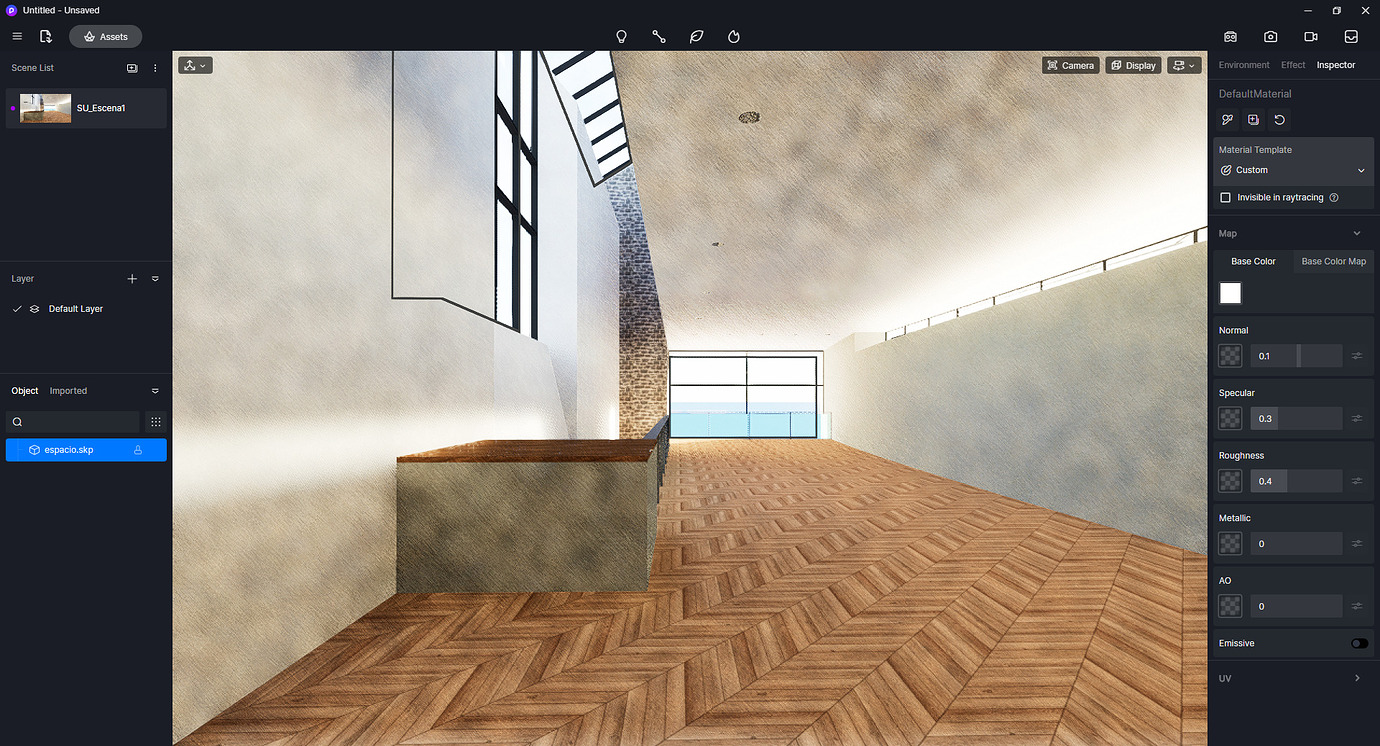Toggle the Emissive switch on
This screenshot has width=1380, height=746.
pos(1357,643)
